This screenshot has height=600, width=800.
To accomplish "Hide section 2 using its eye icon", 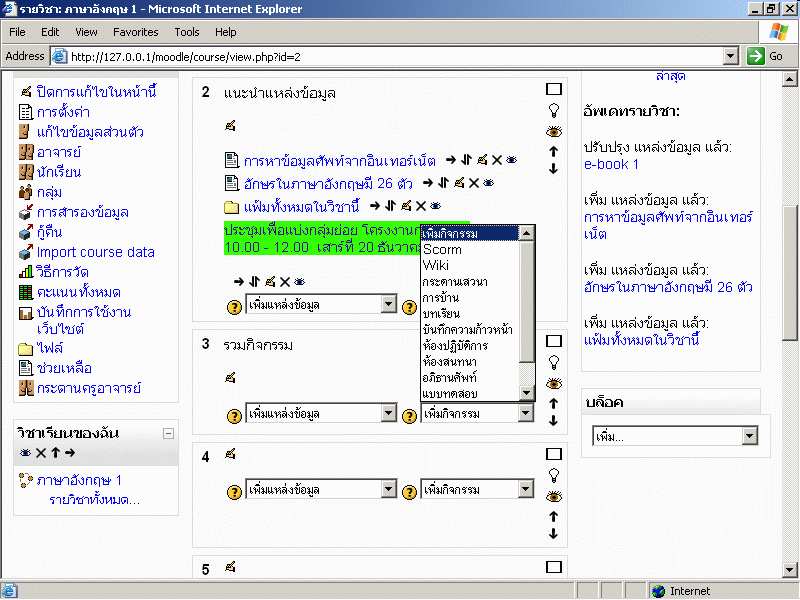I will [553, 131].
